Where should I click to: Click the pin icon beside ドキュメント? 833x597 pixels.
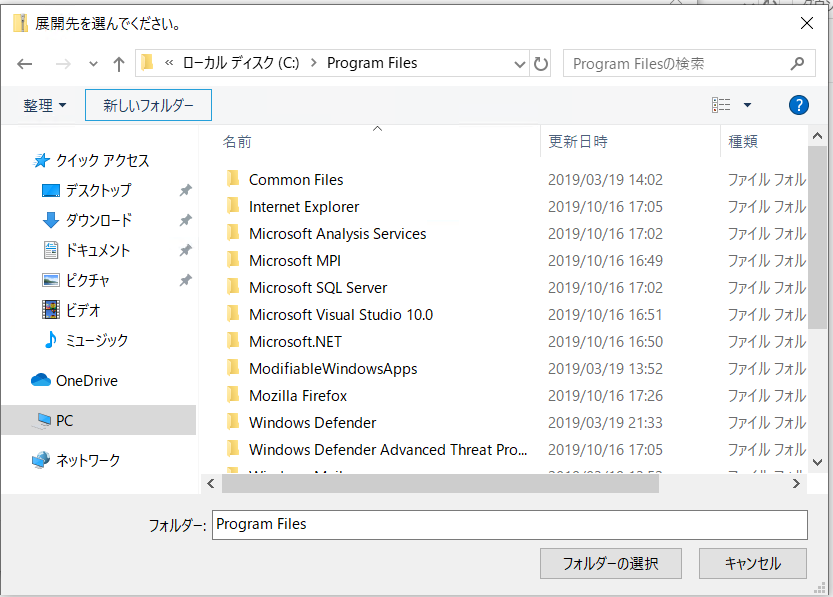point(185,250)
